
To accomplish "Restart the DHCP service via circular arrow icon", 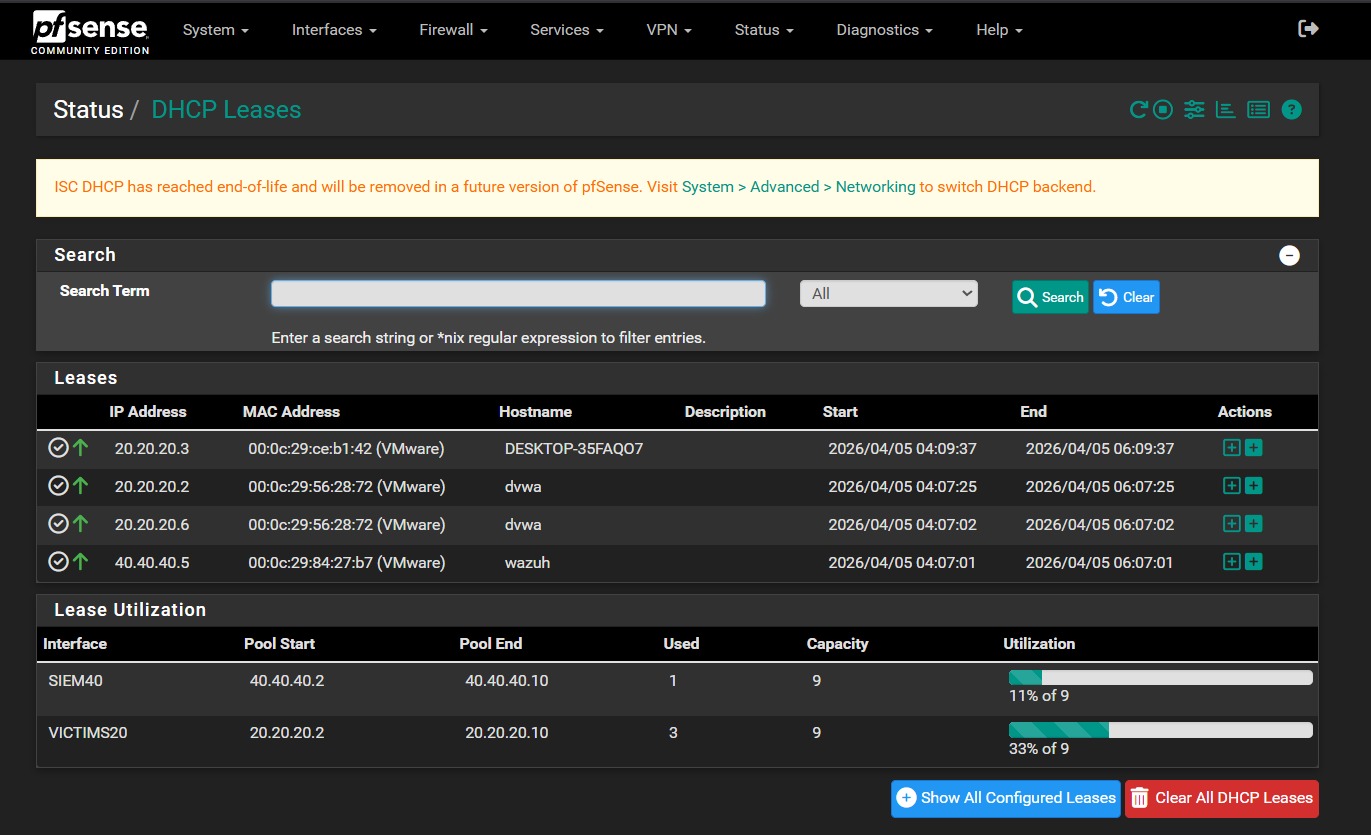I will coord(1138,110).
